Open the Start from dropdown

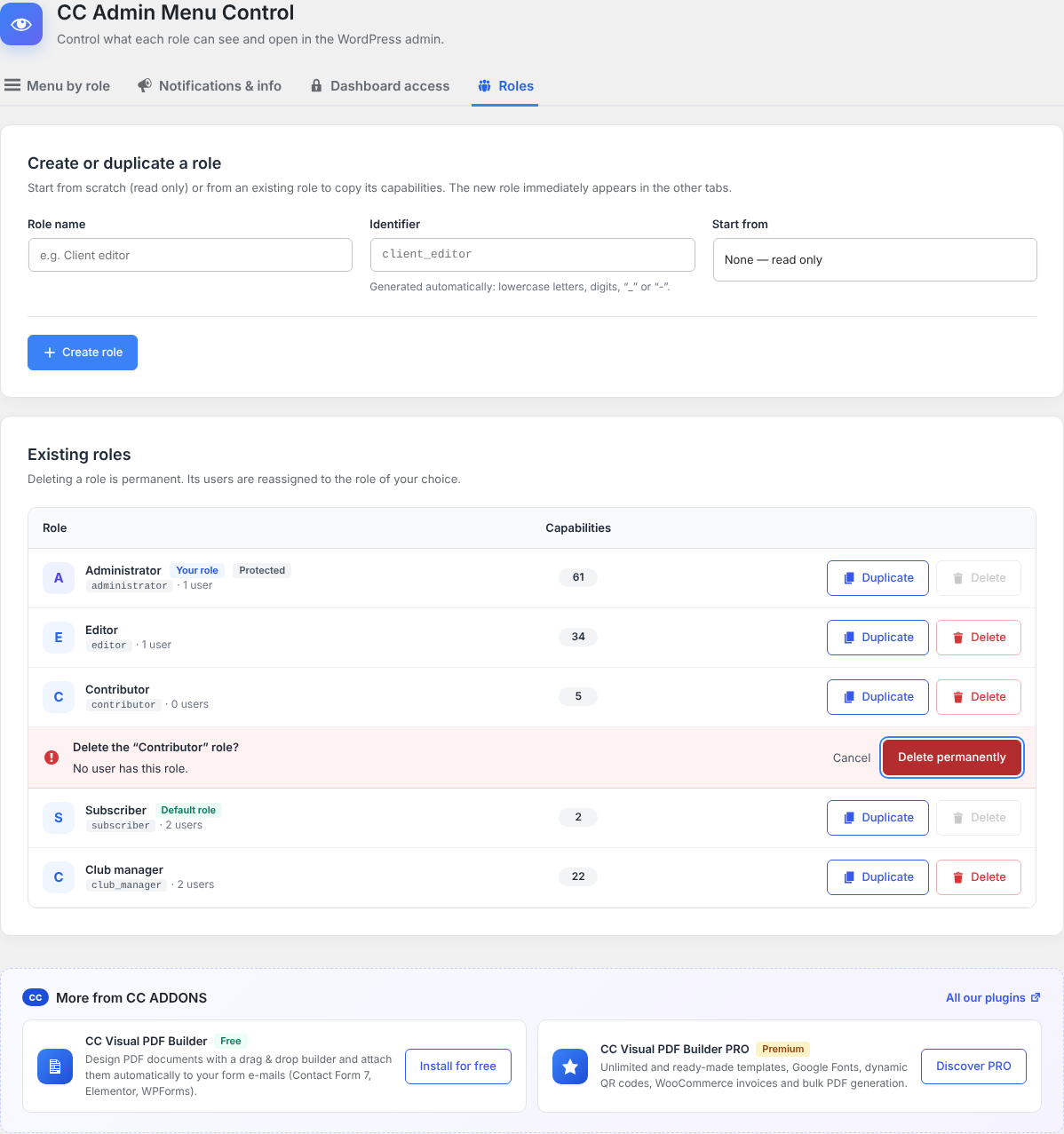point(874,259)
